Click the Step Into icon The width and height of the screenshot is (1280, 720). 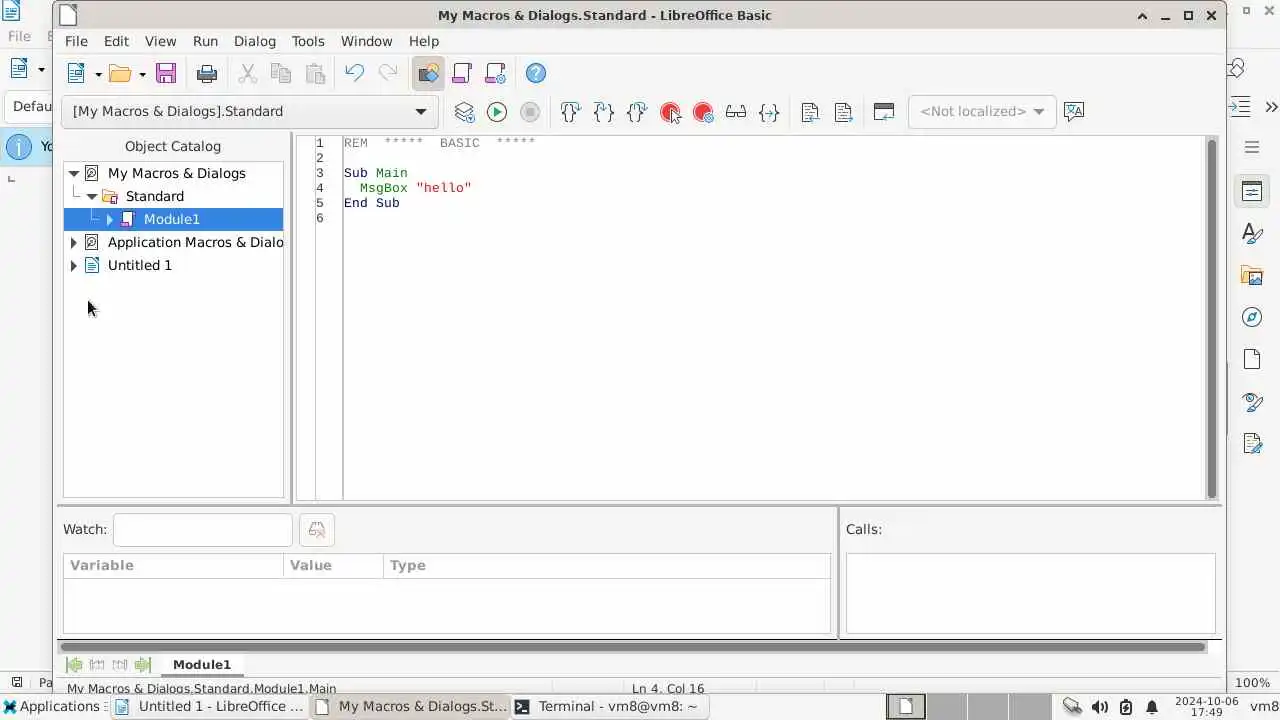(x=603, y=112)
